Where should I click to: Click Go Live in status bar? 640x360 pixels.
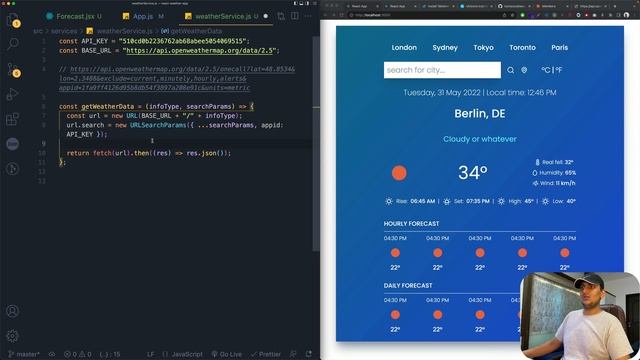(x=227, y=354)
